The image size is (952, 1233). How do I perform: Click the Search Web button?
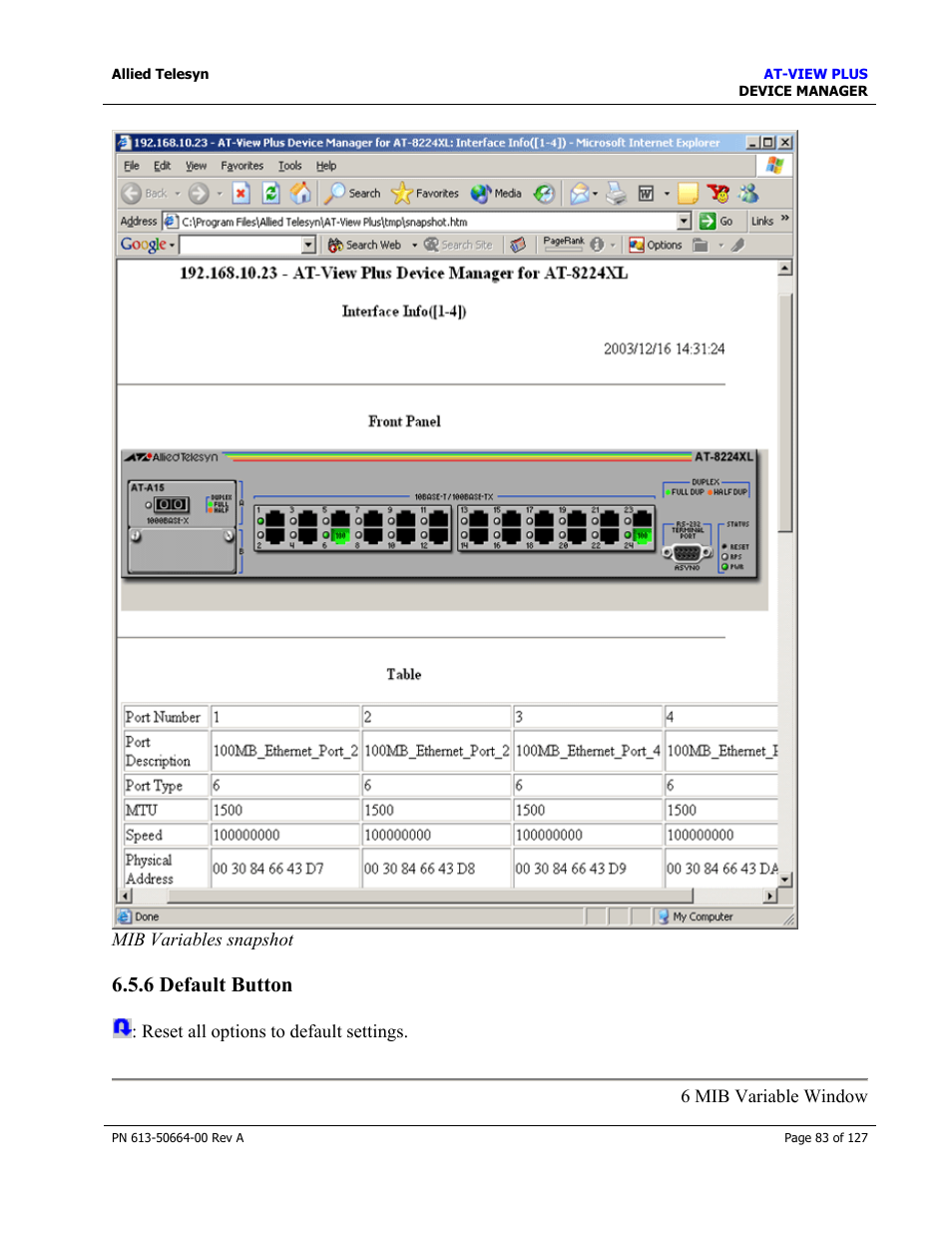(365, 245)
